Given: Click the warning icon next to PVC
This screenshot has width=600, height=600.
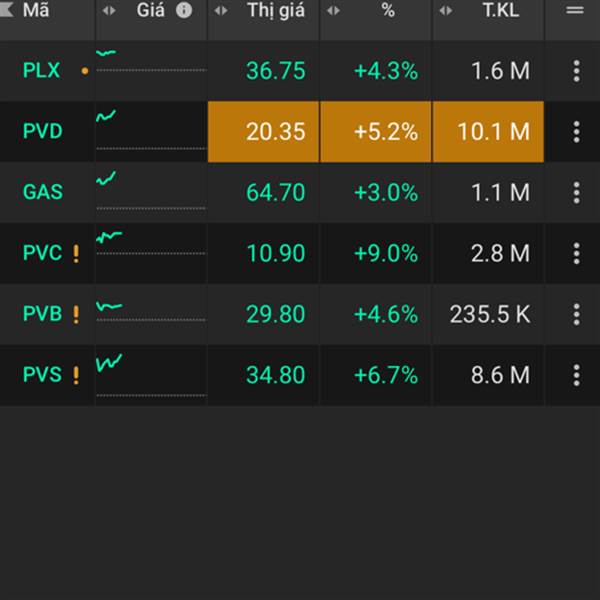Looking at the screenshot, I should [76, 253].
